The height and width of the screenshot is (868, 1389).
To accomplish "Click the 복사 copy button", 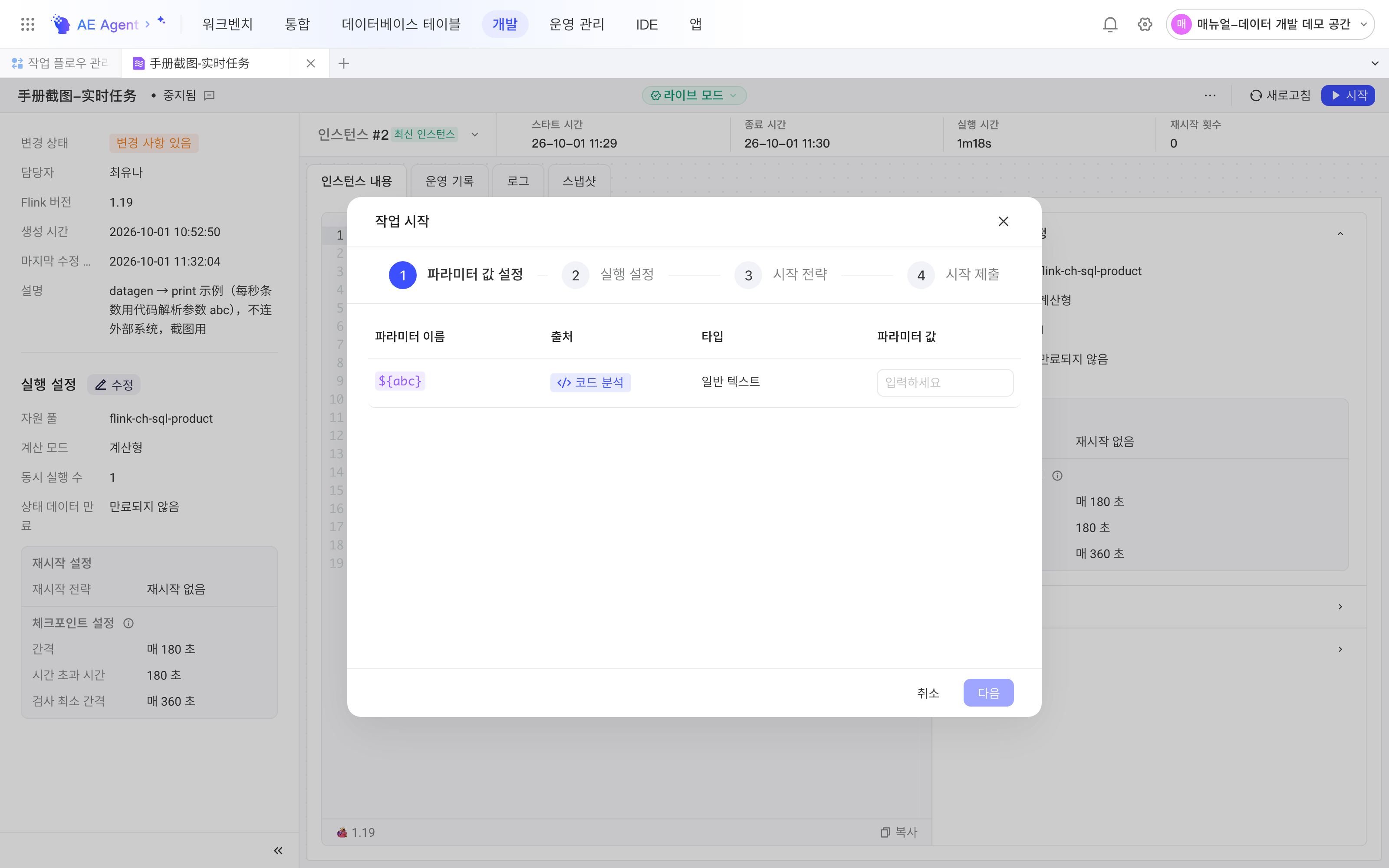I will point(899,832).
